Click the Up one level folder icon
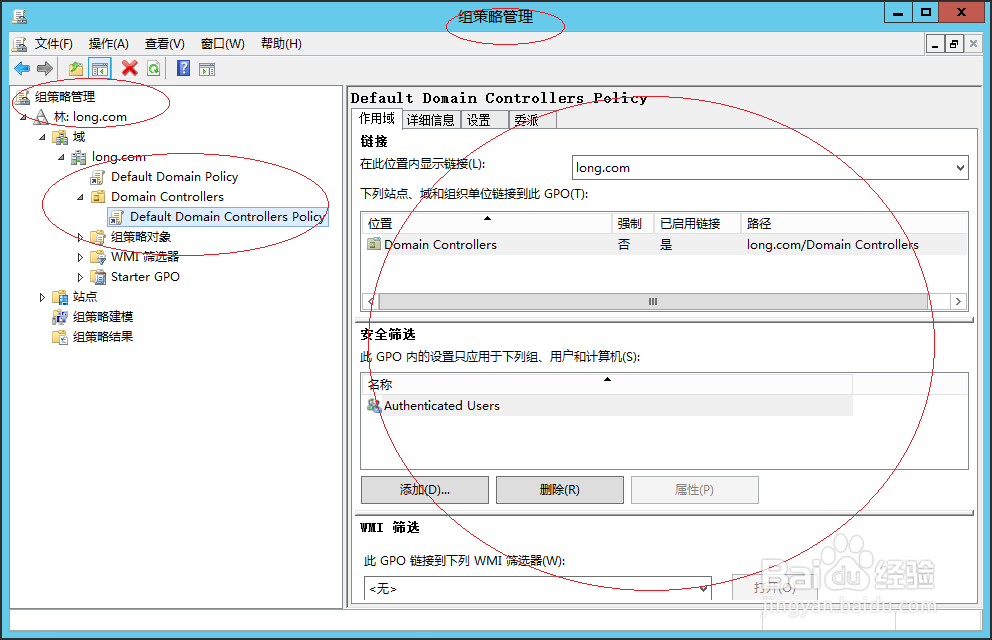 [x=76, y=68]
